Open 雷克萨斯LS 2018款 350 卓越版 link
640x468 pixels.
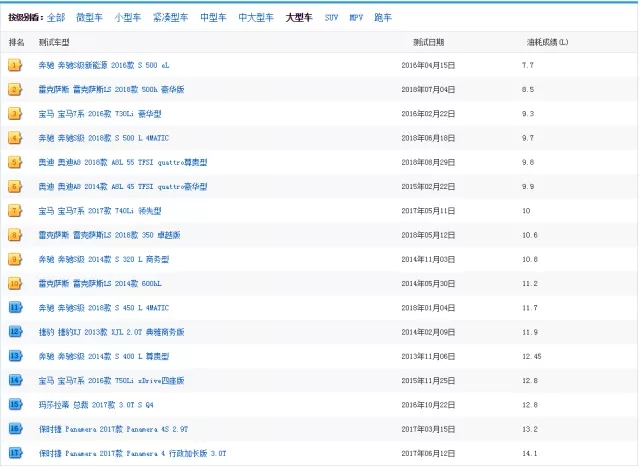coord(109,235)
